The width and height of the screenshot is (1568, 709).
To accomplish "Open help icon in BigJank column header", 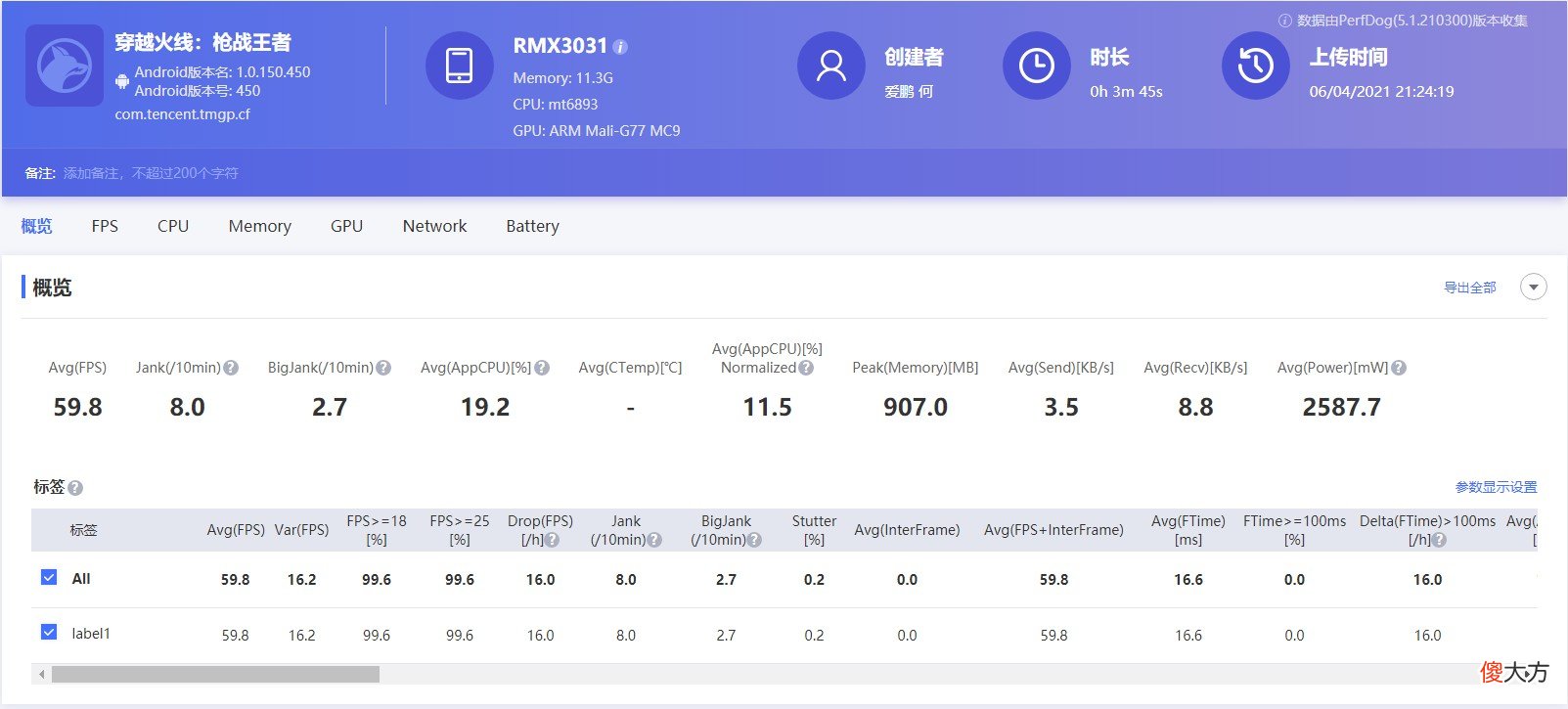I will click(754, 540).
